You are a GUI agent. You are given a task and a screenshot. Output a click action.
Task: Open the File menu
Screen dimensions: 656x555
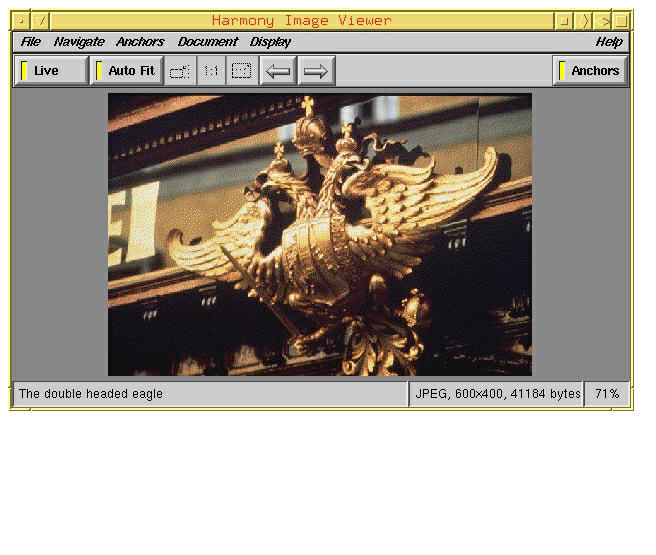pos(31,42)
